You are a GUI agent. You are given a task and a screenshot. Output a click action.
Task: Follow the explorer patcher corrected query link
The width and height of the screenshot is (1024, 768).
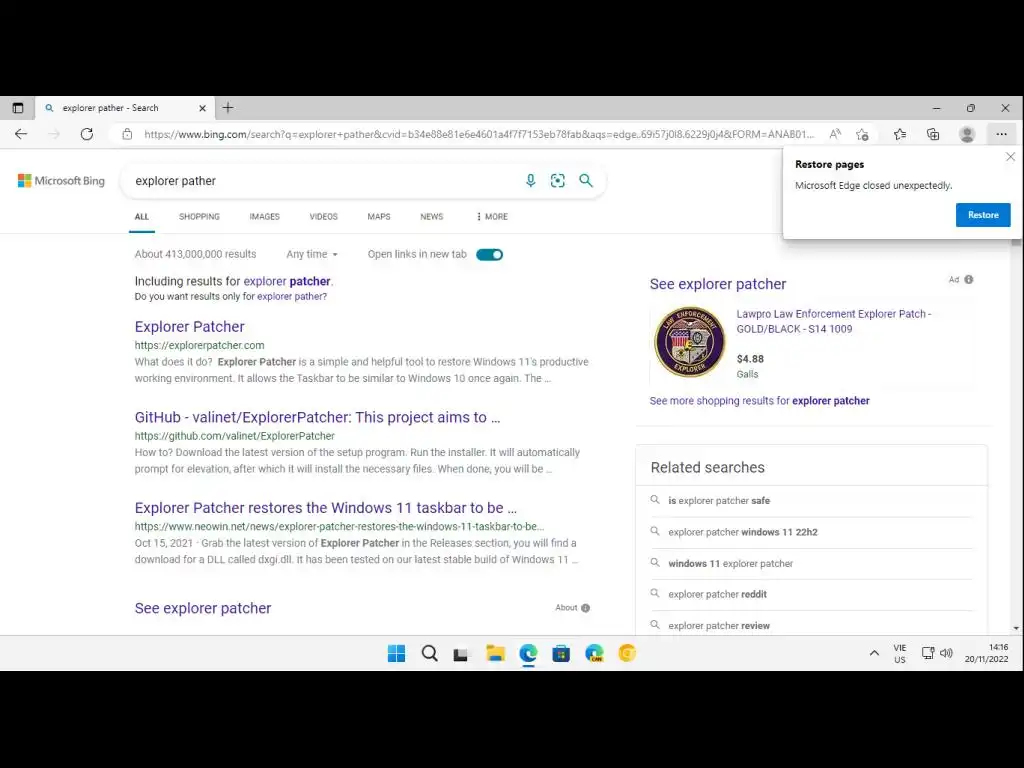(x=287, y=281)
